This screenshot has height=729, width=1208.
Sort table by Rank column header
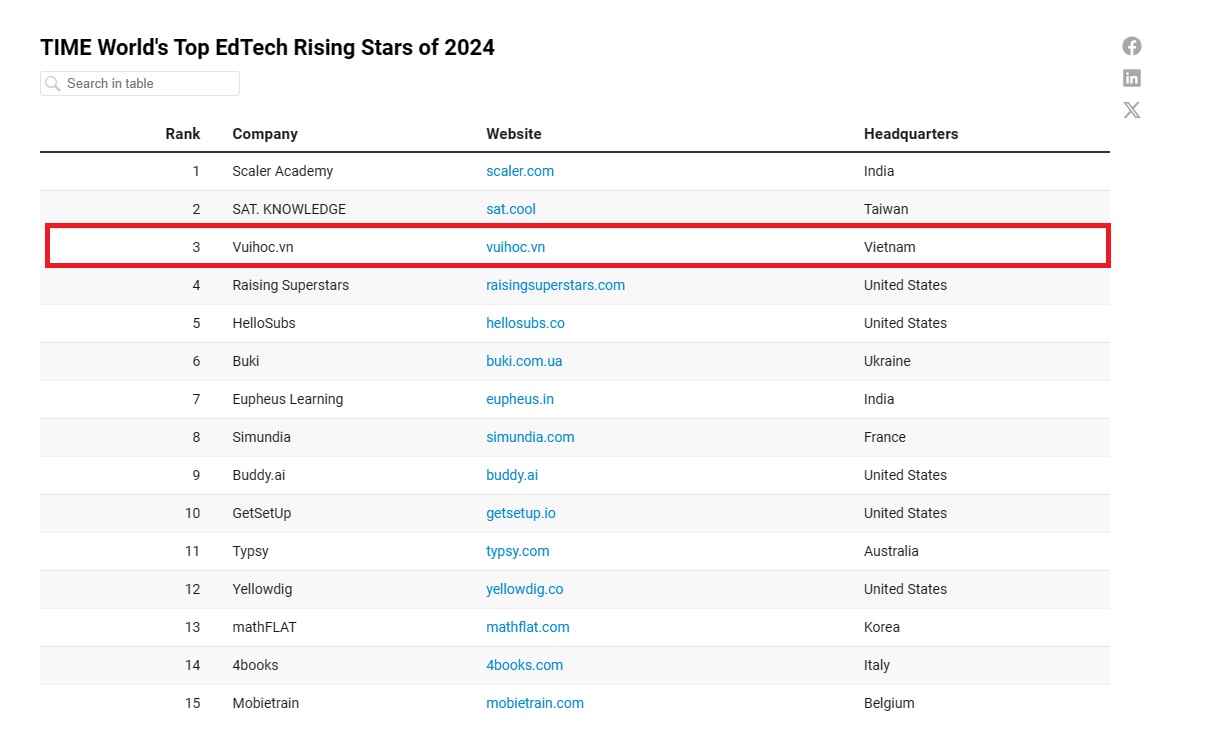[x=182, y=134]
